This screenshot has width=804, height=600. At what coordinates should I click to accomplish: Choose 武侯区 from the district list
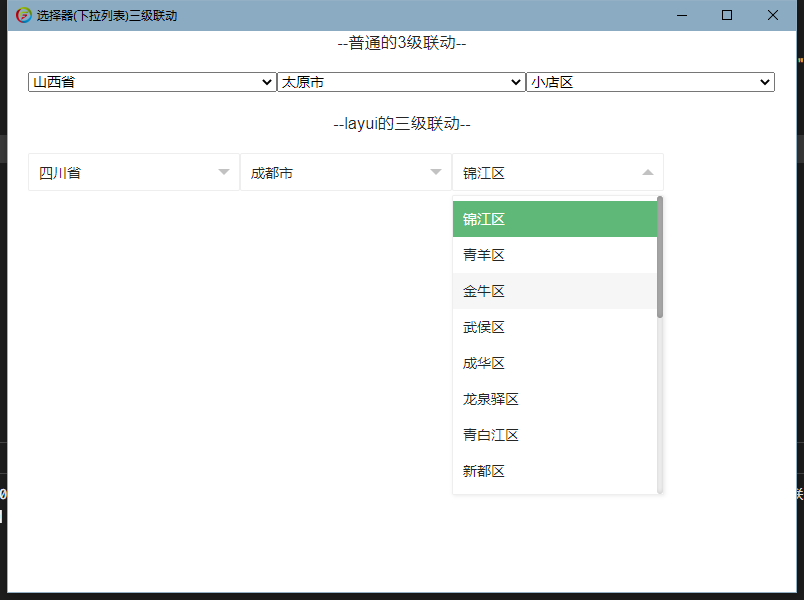(x=555, y=327)
